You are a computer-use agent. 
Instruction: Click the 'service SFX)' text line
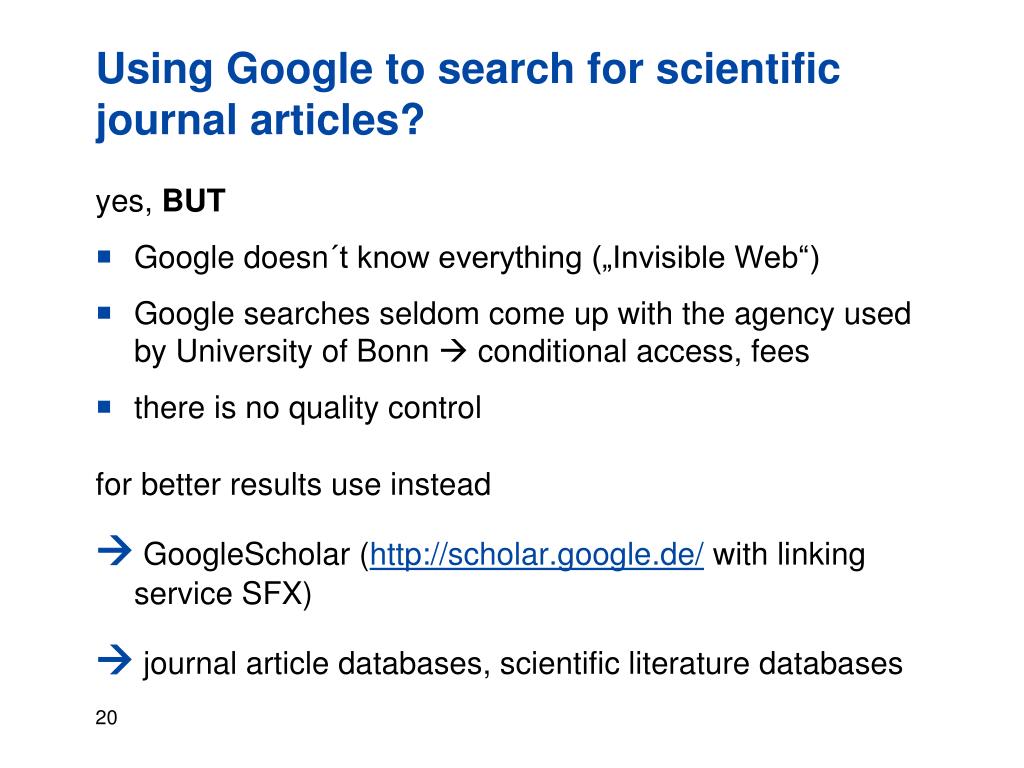point(223,594)
